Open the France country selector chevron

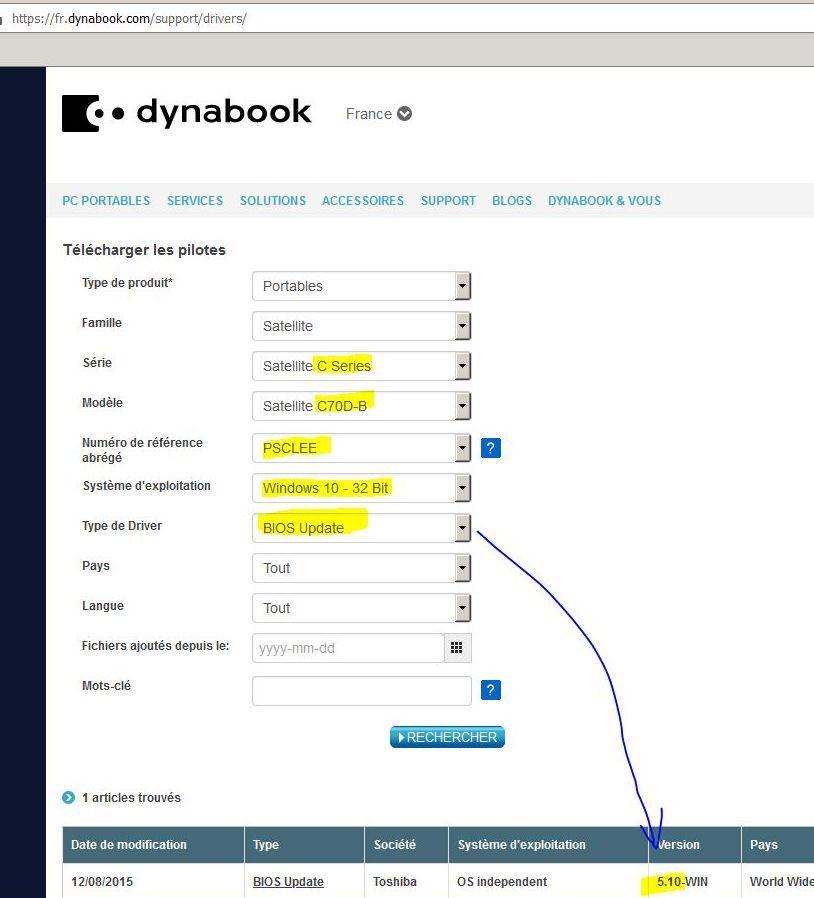click(x=404, y=114)
